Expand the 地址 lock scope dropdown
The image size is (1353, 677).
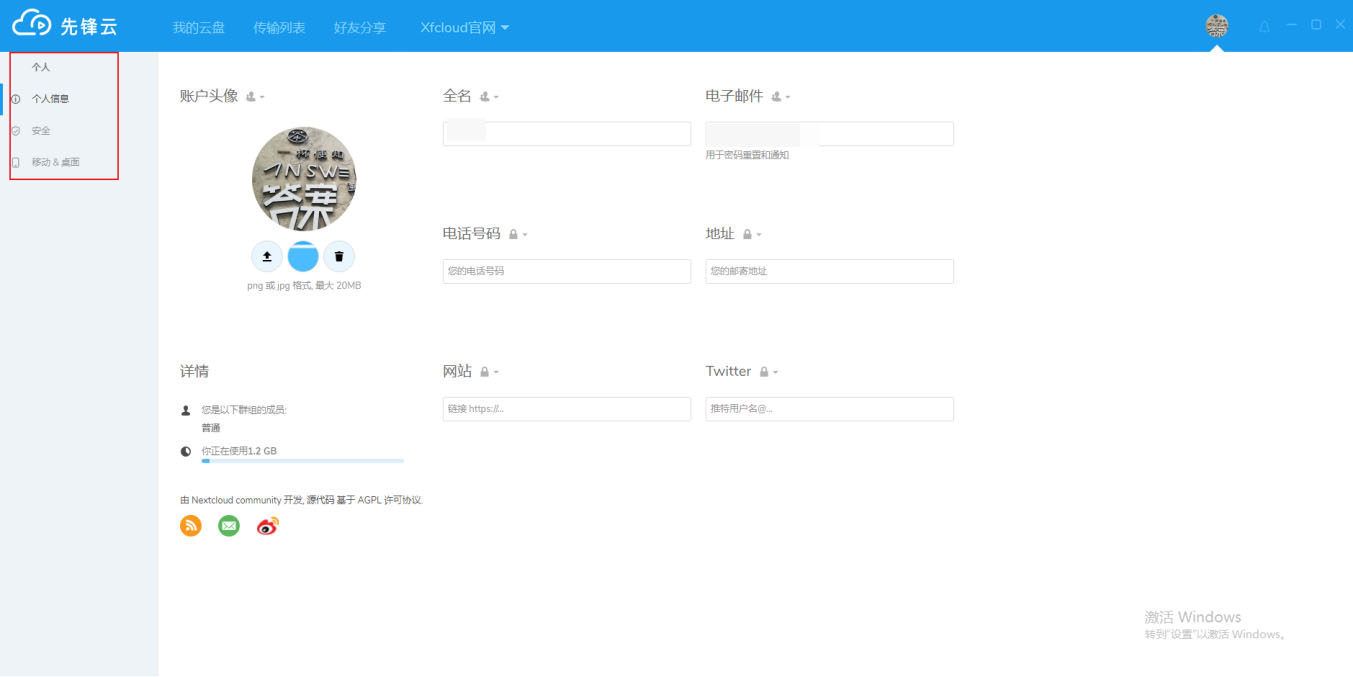point(752,234)
